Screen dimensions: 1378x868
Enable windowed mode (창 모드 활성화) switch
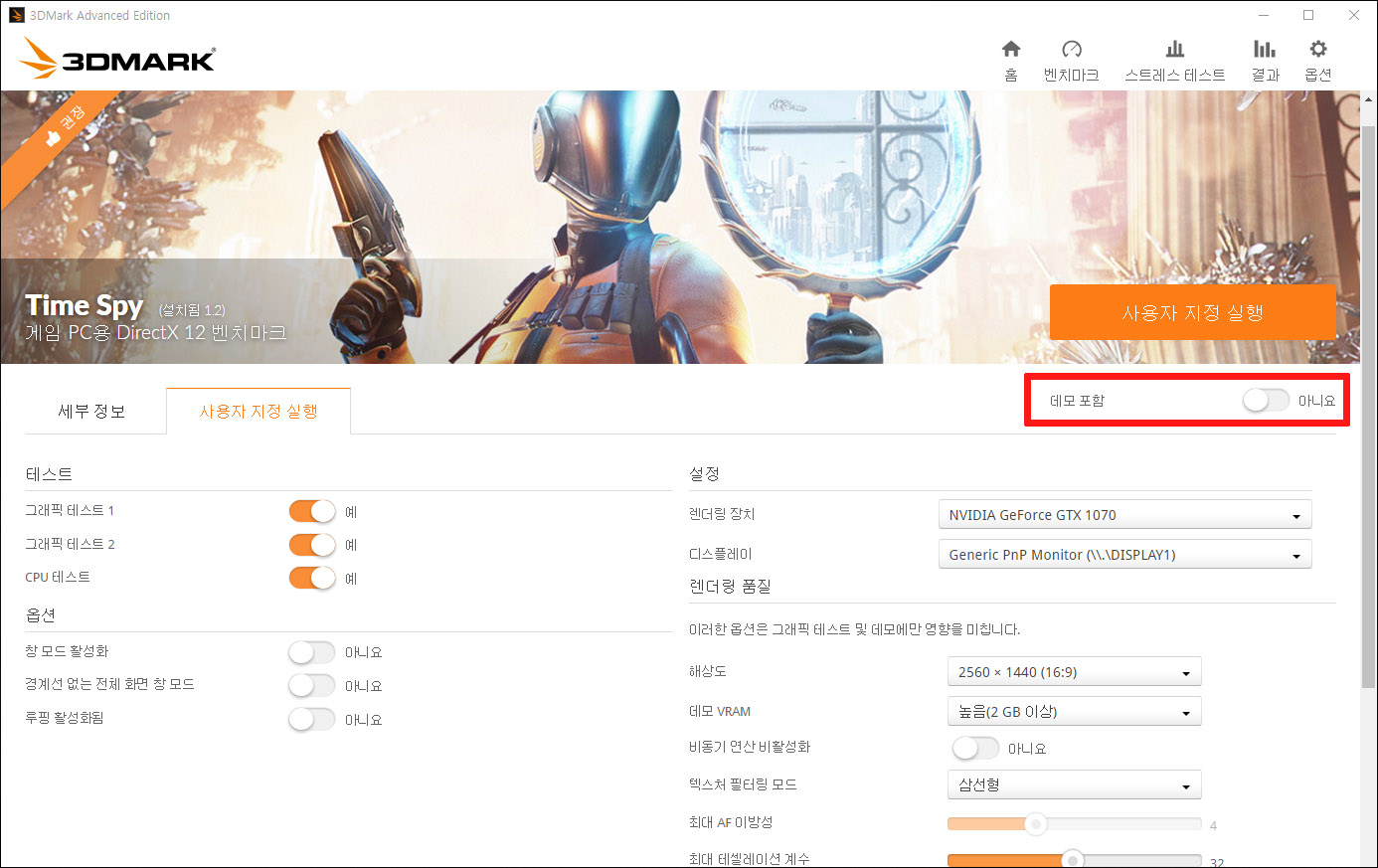[x=312, y=652]
